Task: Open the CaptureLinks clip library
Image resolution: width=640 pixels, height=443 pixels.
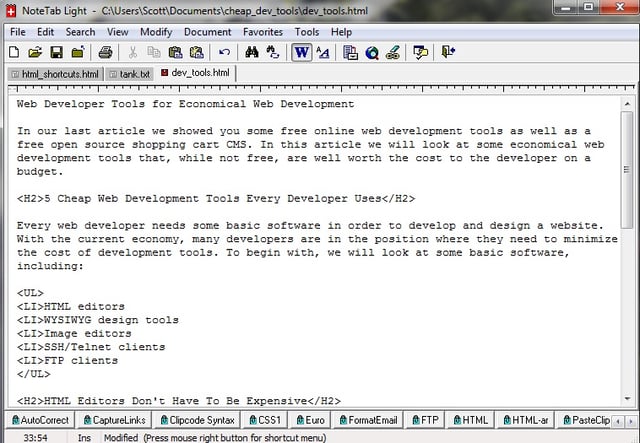Action: pyautogui.click(x=114, y=420)
